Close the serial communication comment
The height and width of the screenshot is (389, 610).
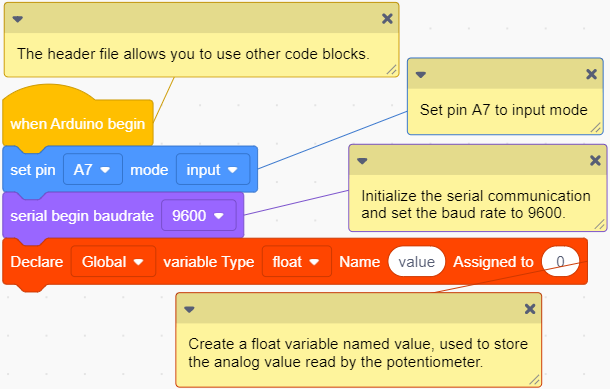[595, 160]
